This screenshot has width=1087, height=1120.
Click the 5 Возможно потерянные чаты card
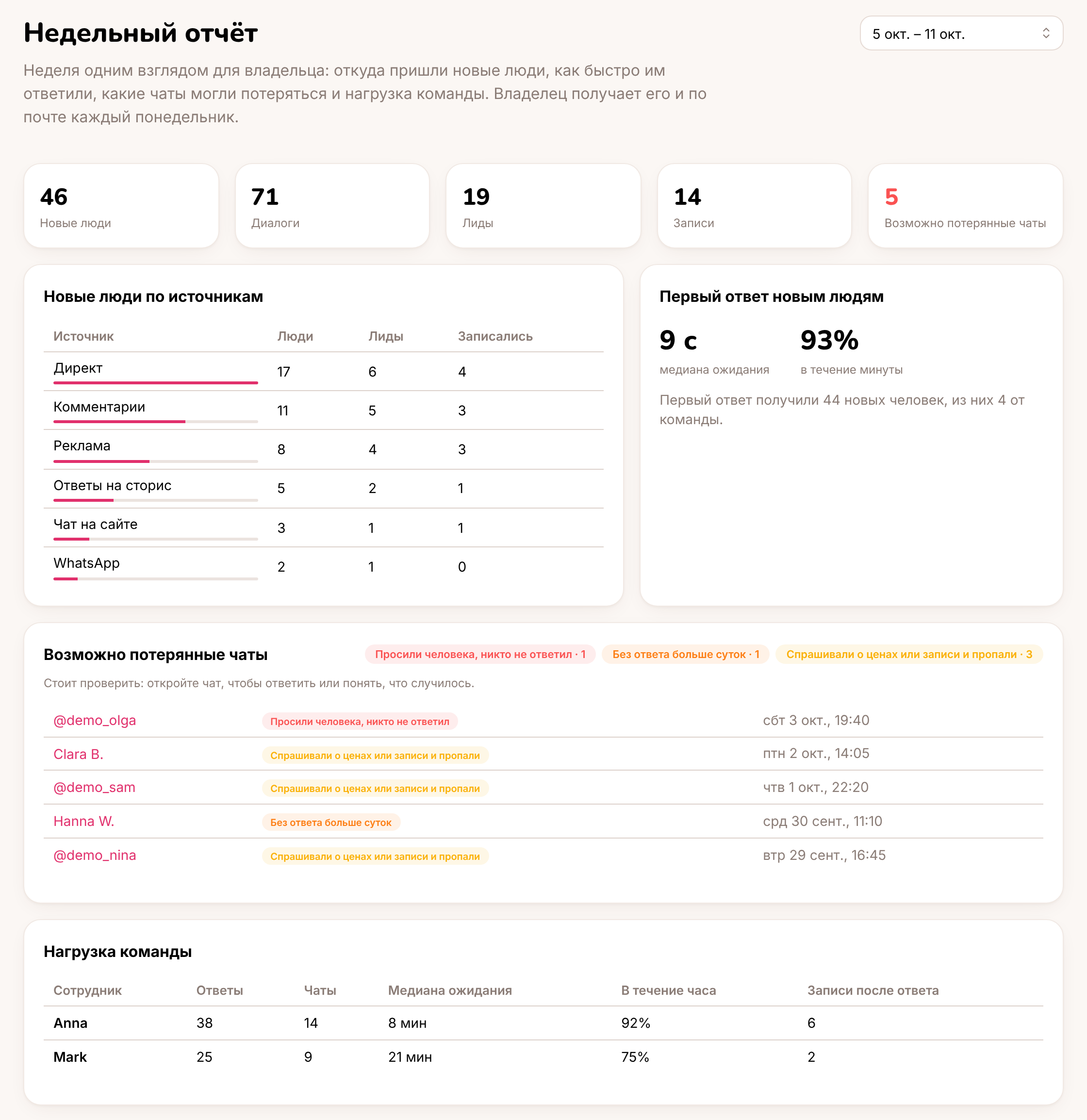click(x=965, y=206)
